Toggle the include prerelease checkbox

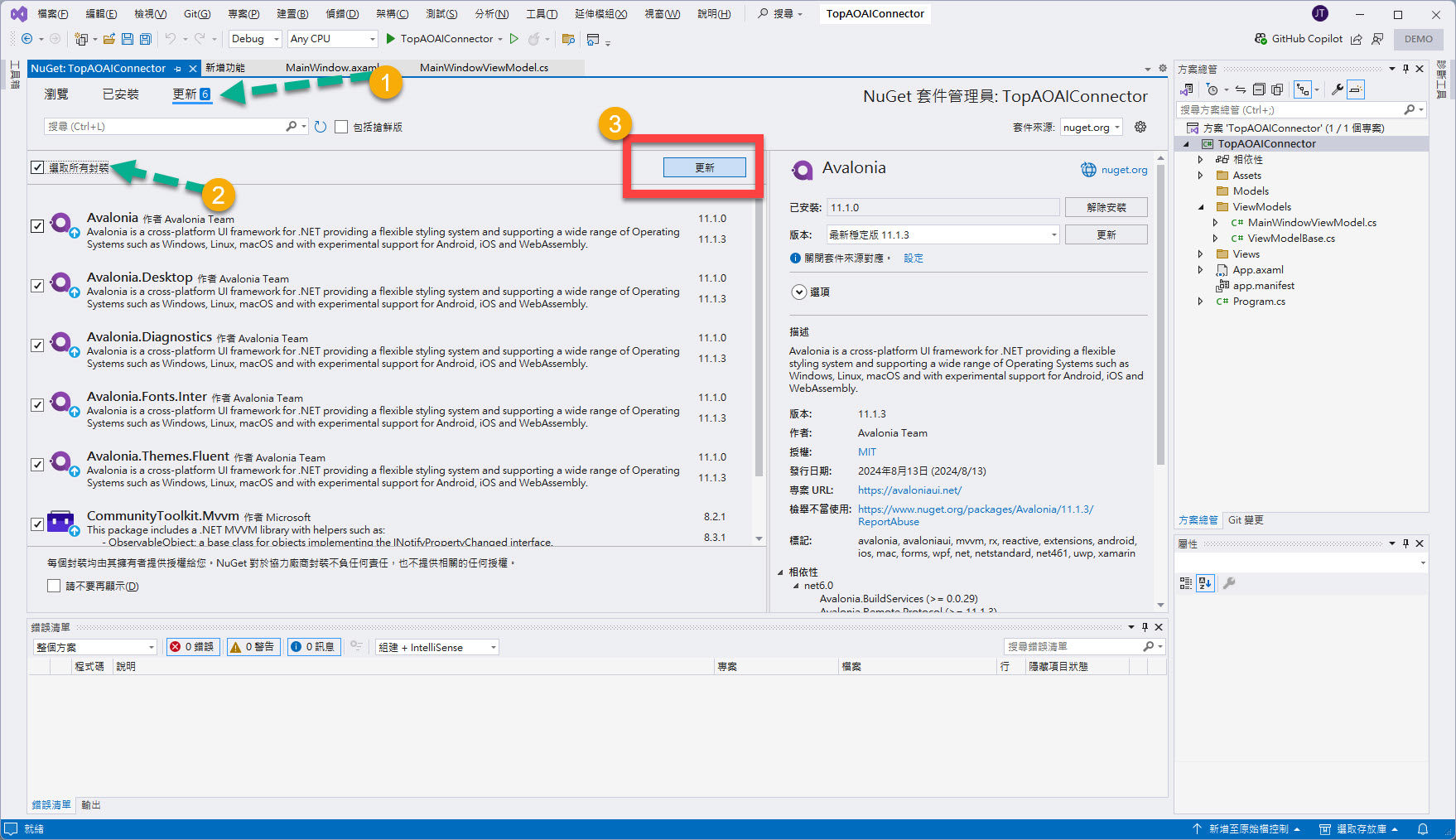(x=341, y=127)
